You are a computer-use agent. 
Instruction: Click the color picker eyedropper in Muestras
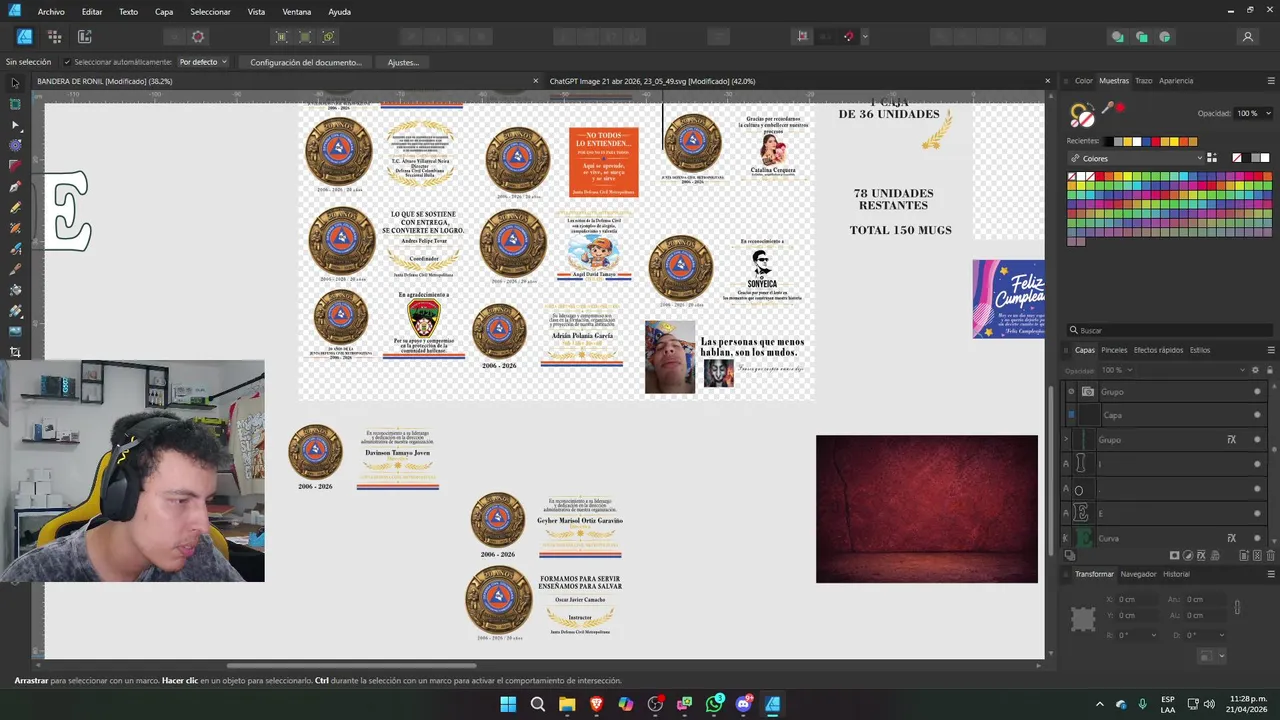point(1108,107)
